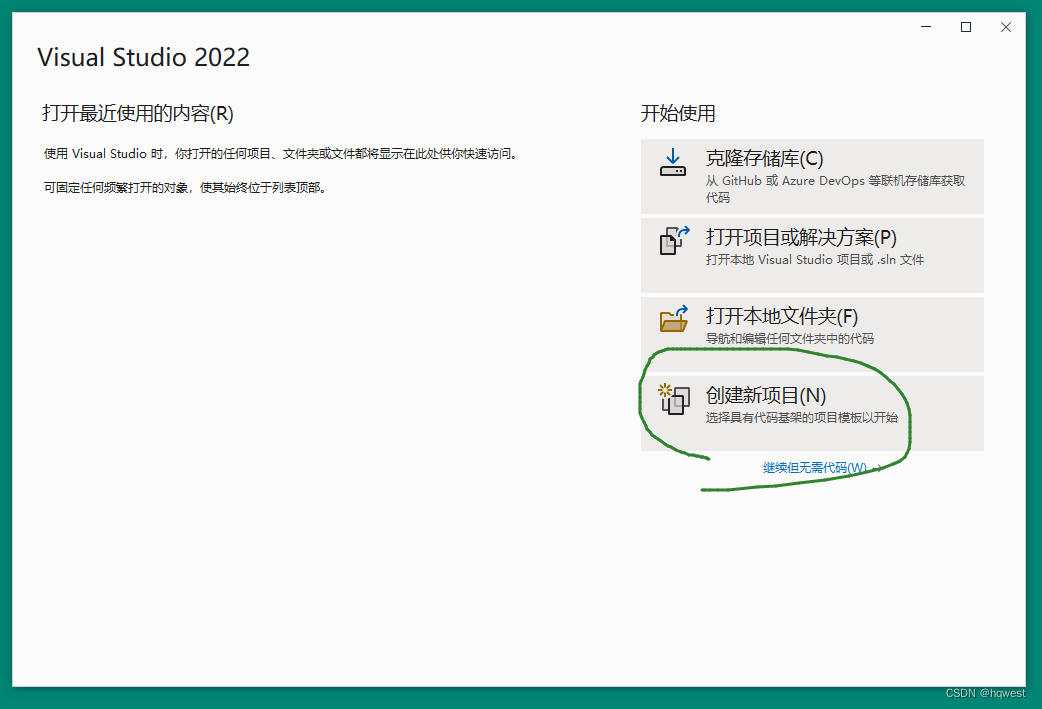Select 创建新项目(N) title
Screen dimensions: 1042x709
tap(766, 395)
